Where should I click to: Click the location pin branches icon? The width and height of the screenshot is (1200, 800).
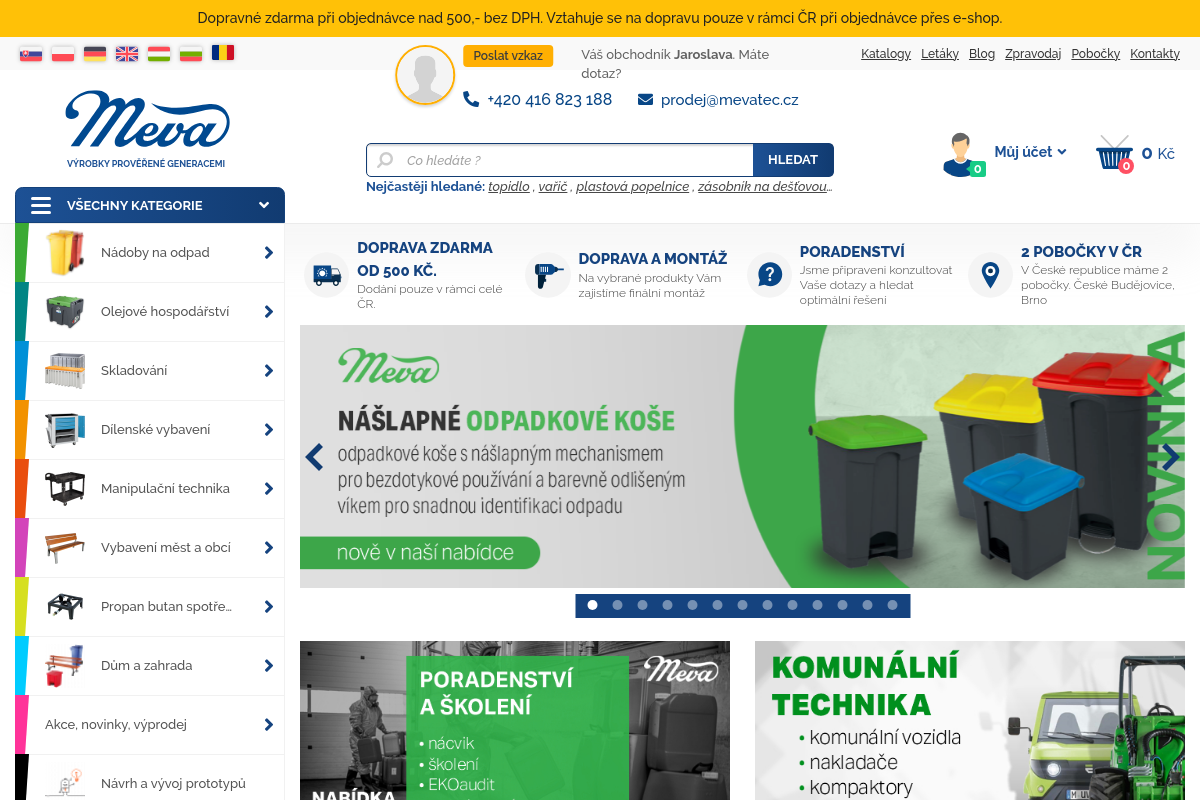point(990,274)
